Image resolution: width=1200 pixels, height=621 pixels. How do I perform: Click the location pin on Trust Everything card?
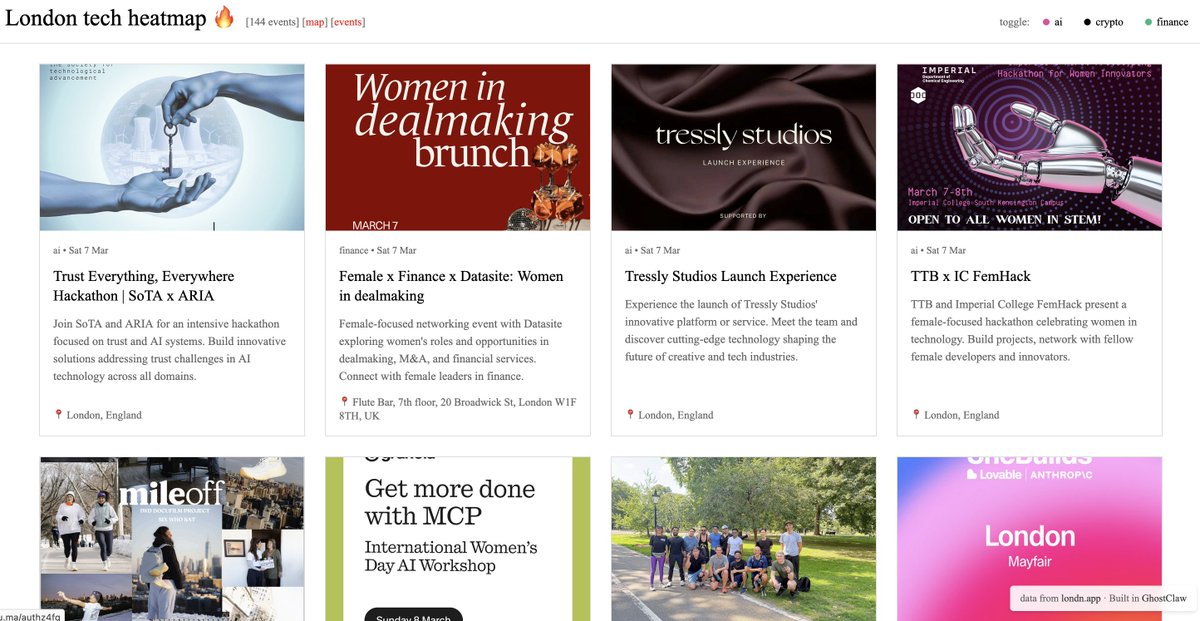click(x=58, y=414)
